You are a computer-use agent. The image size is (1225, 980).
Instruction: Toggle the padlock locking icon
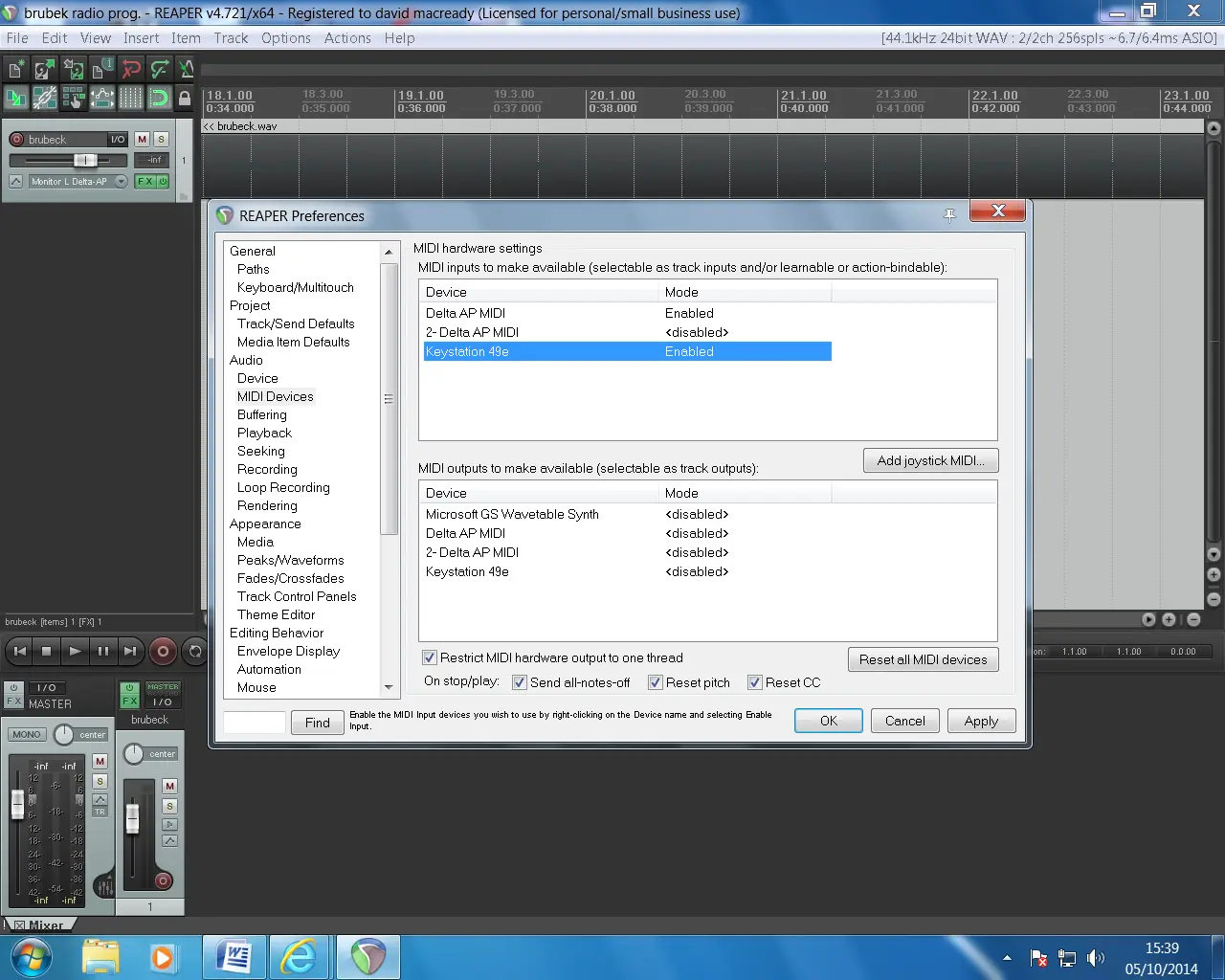tap(185, 97)
